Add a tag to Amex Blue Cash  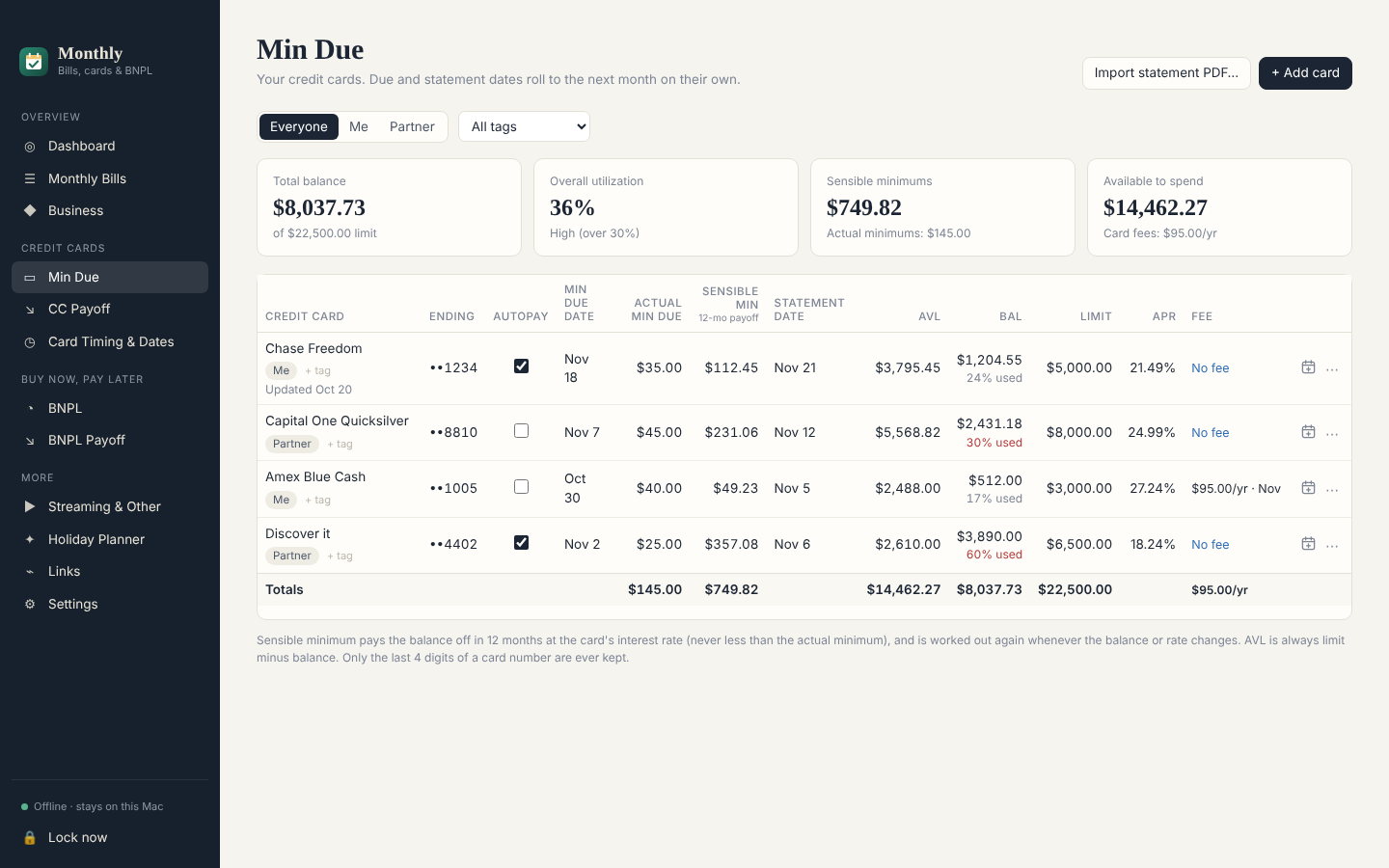coord(317,500)
